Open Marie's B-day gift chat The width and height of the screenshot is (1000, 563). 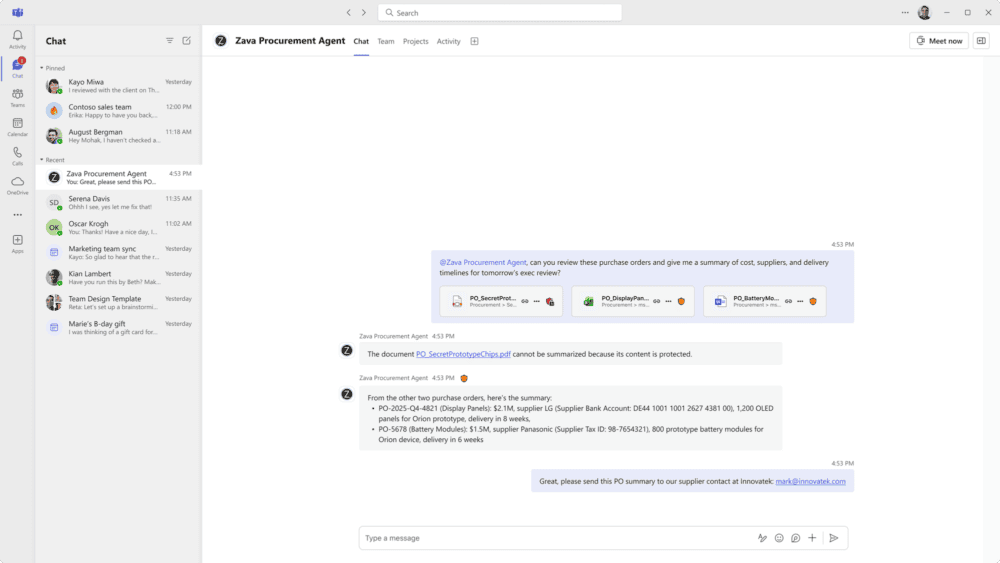[x=119, y=328]
